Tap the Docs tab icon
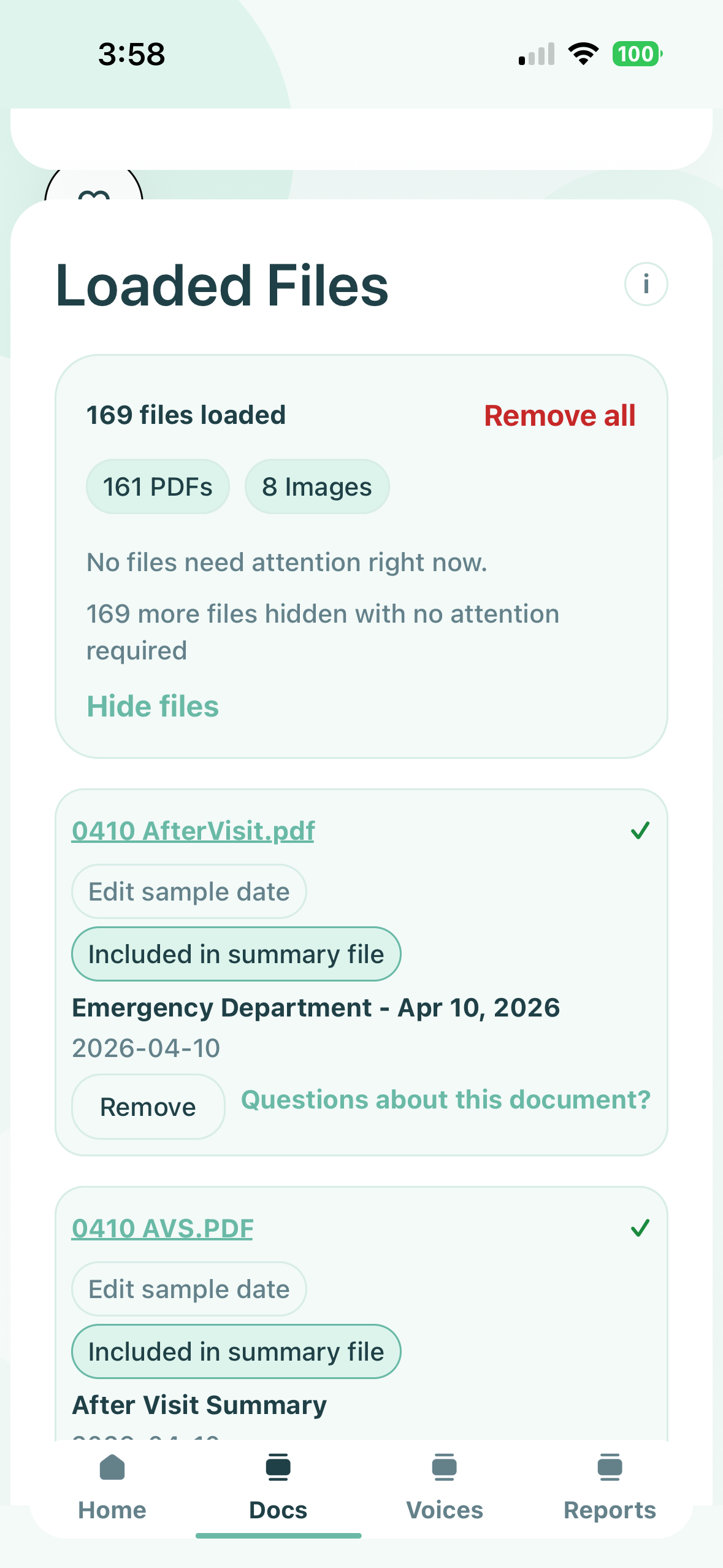Image resolution: width=723 pixels, height=1568 pixels. coord(278,1467)
